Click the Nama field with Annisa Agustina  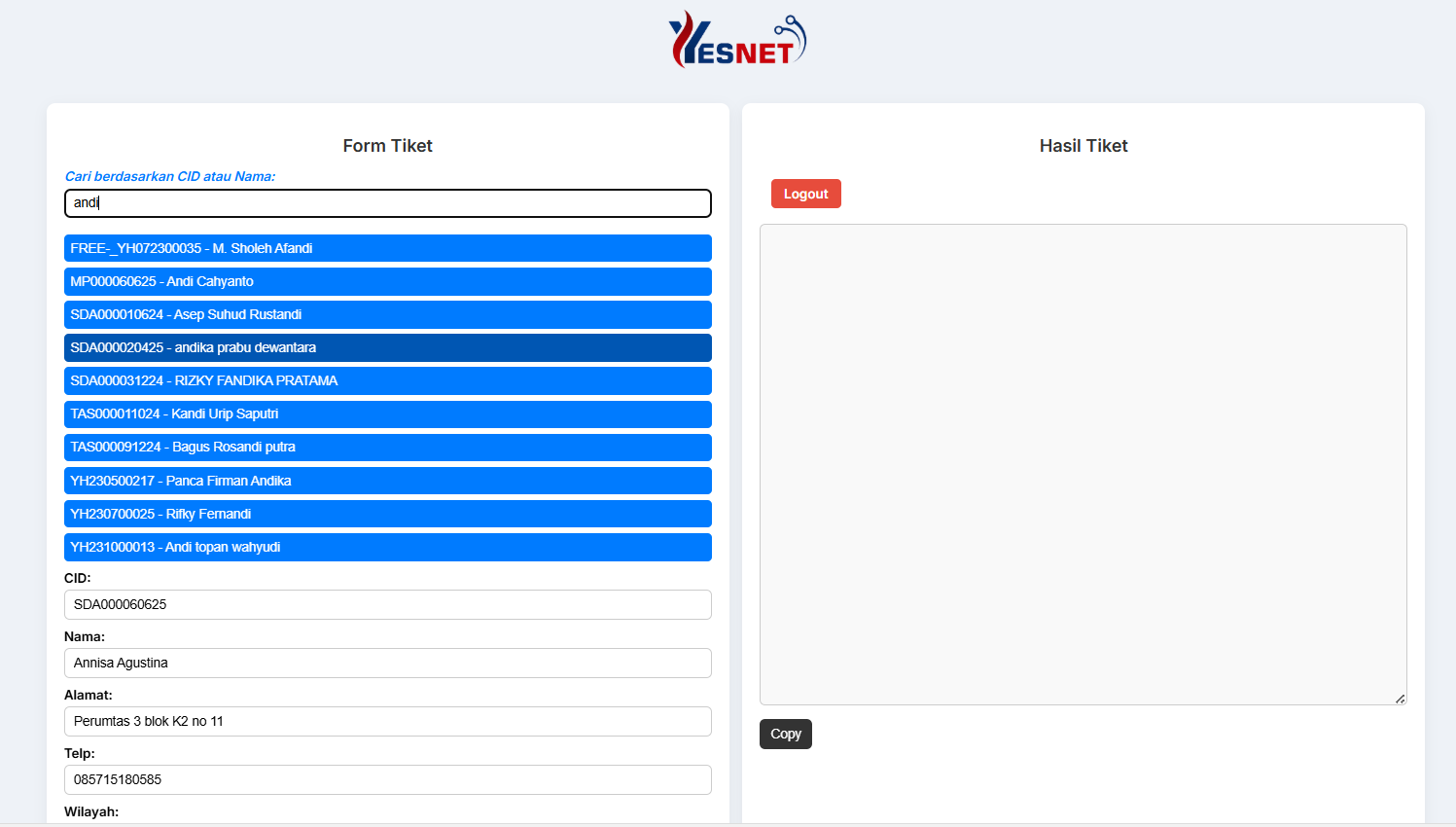[387, 663]
